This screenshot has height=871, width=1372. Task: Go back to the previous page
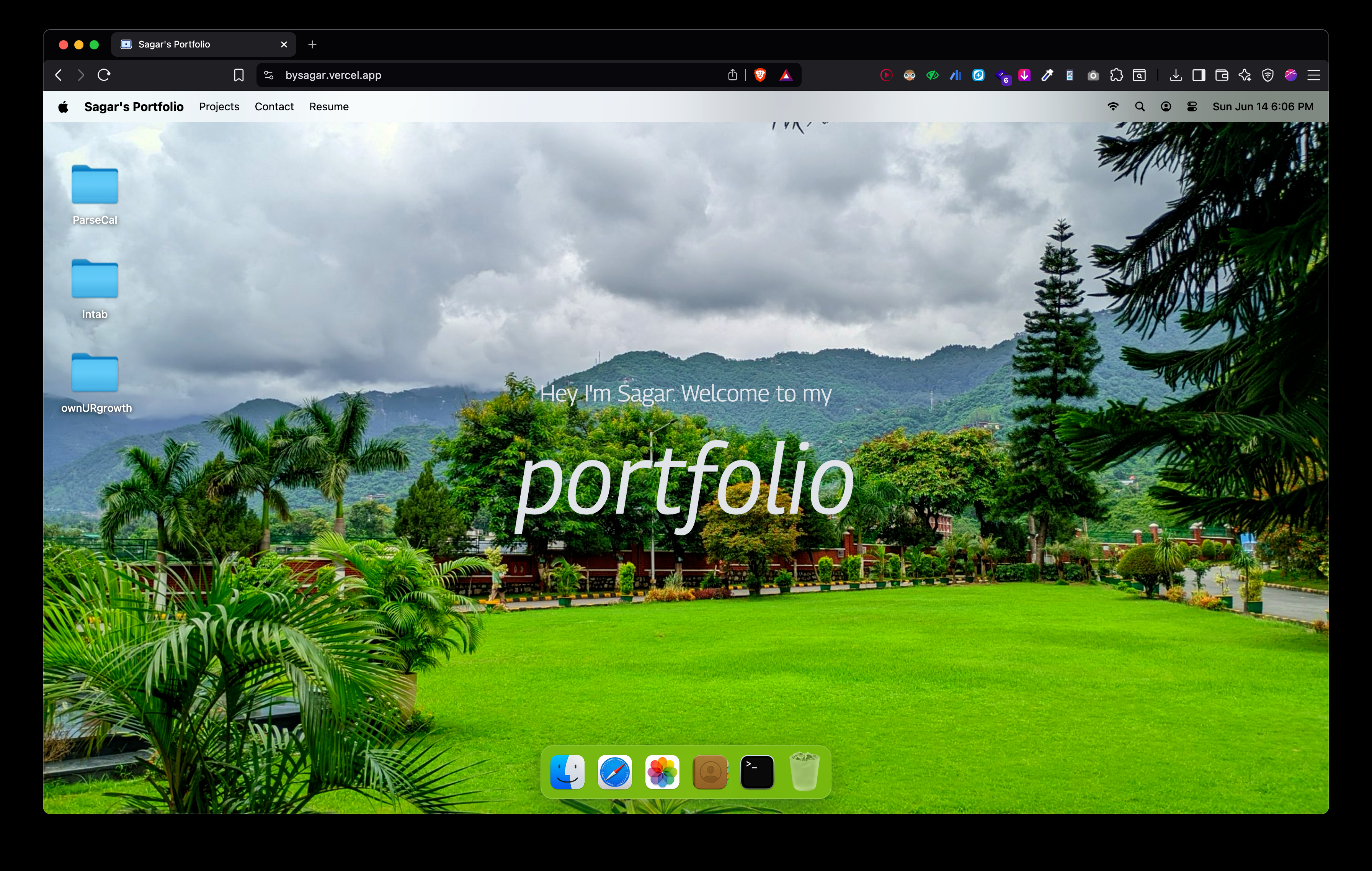tap(59, 75)
